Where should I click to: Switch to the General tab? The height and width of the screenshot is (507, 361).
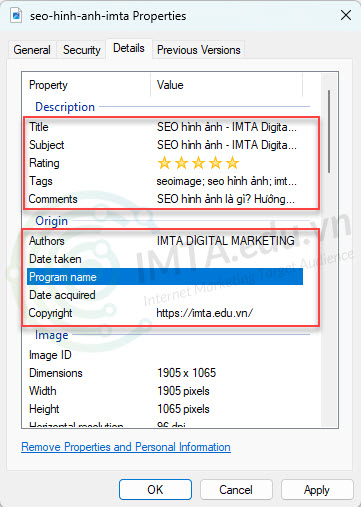tap(32, 50)
